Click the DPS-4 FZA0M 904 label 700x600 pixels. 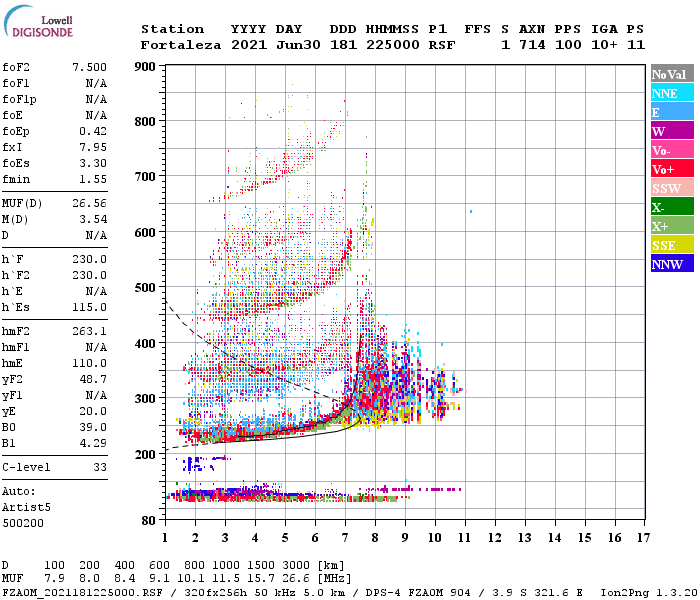418,593
